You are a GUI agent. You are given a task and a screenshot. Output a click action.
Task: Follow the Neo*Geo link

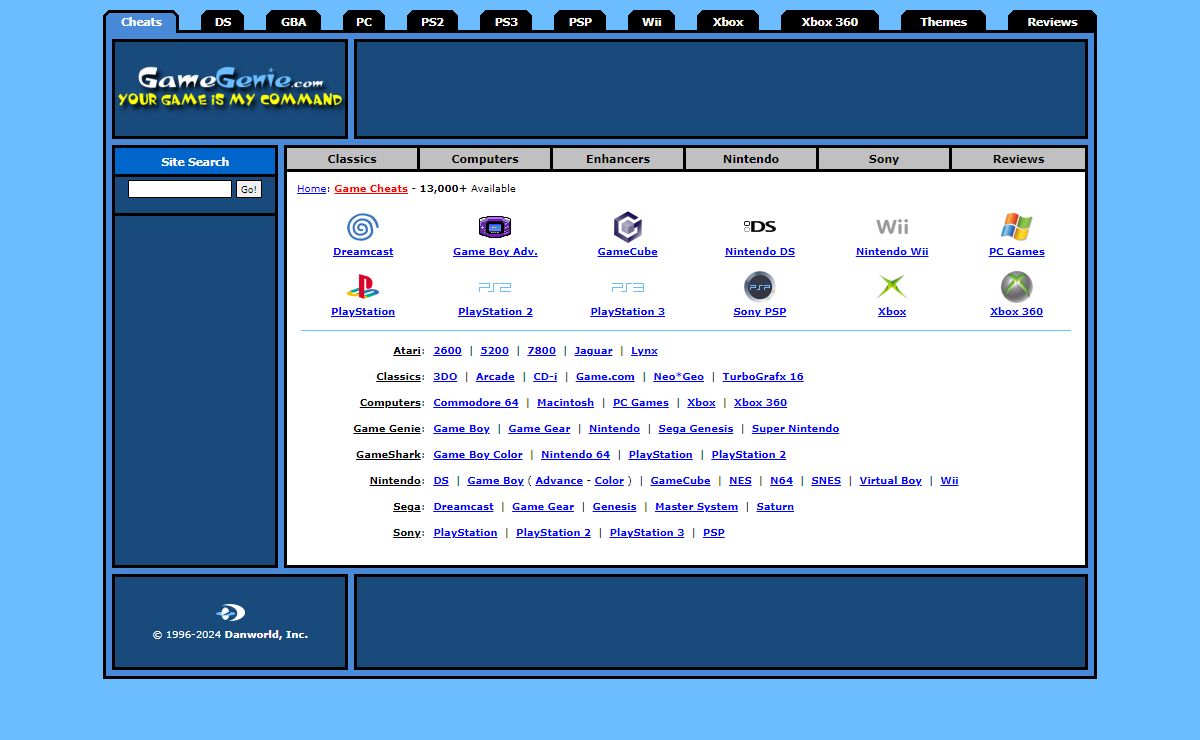point(678,377)
